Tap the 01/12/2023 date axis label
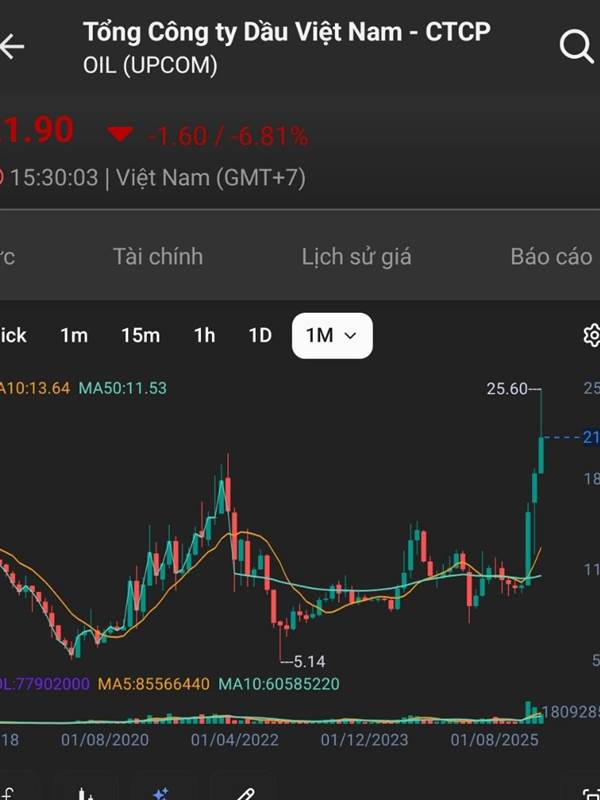The image size is (600, 800). [364, 740]
